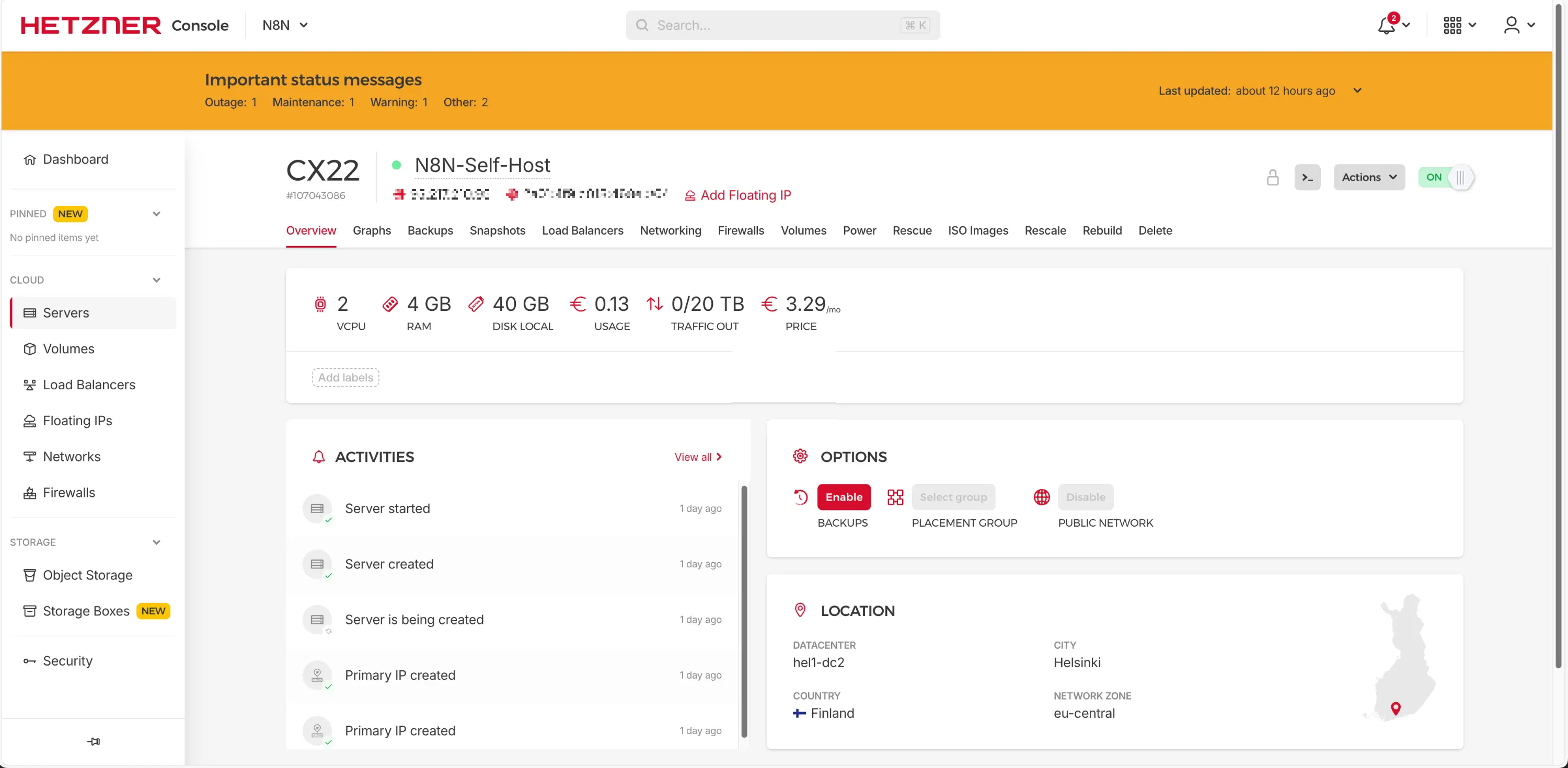This screenshot has height=768, width=1568.
Task: Click the red location pin on map
Action: [1396, 708]
